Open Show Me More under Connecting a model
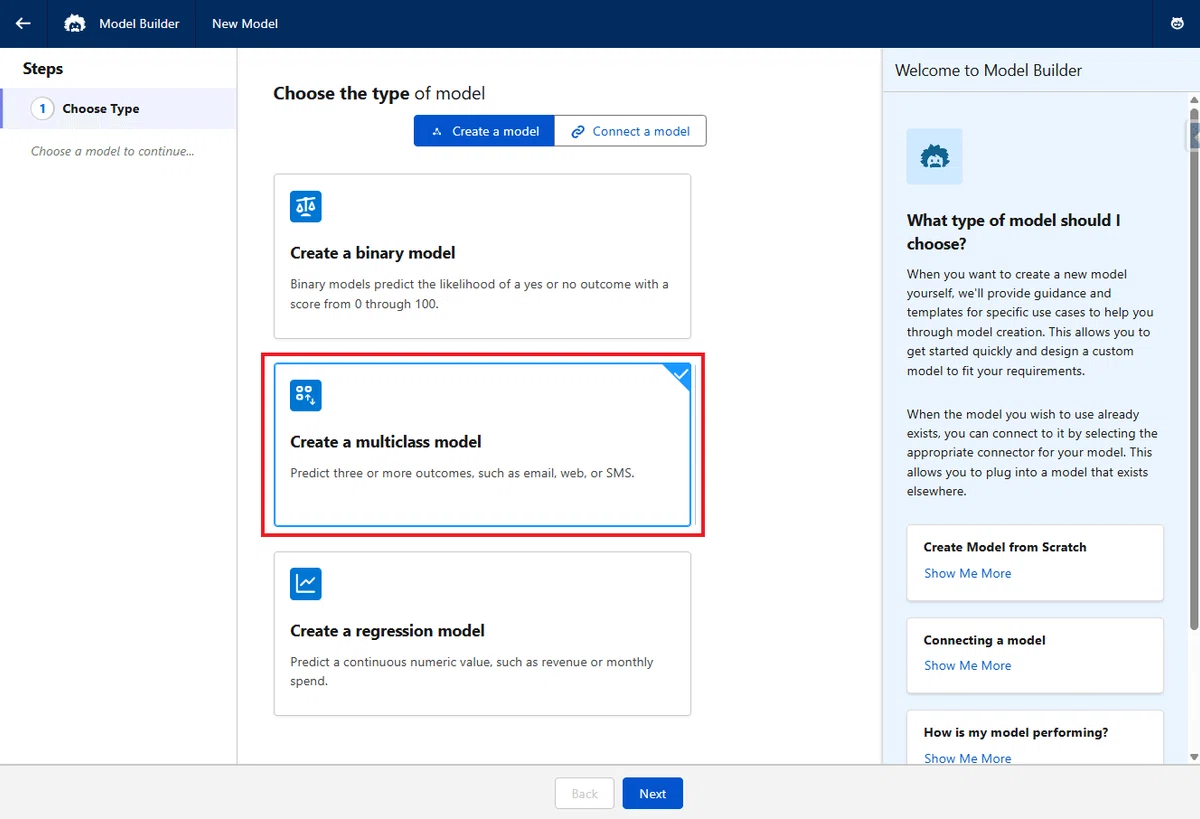1200x819 pixels. click(x=967, y=665)
